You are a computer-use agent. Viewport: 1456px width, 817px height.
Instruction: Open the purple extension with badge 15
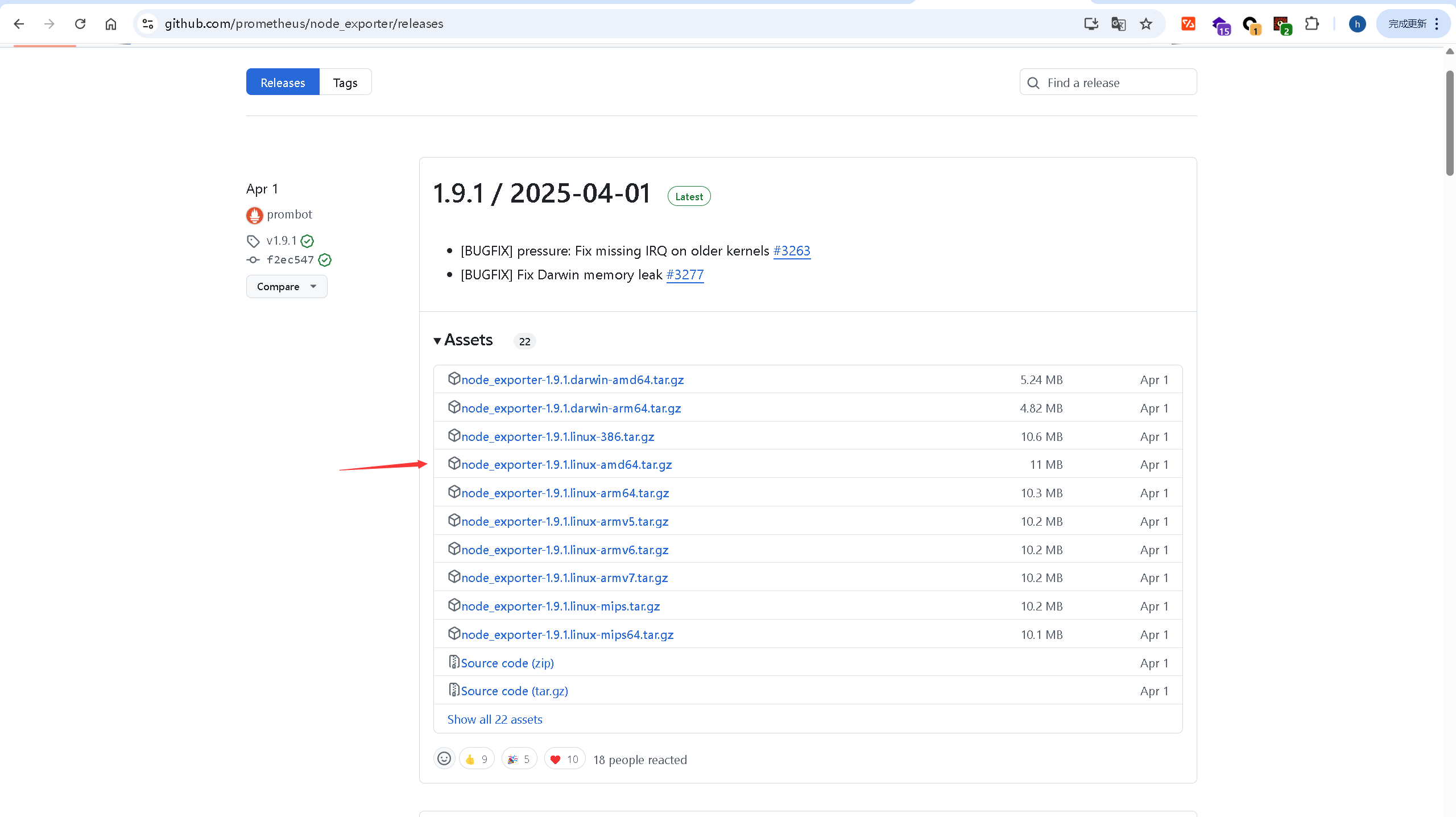coord(1220,25)
